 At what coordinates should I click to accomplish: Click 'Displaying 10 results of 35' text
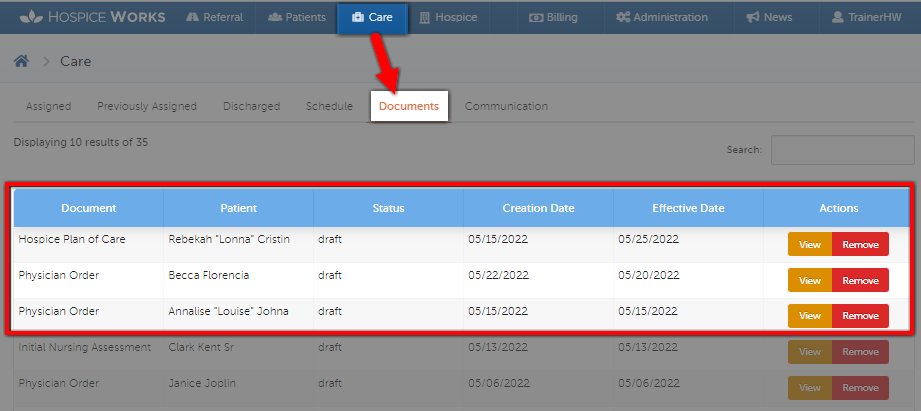point(80,142)
